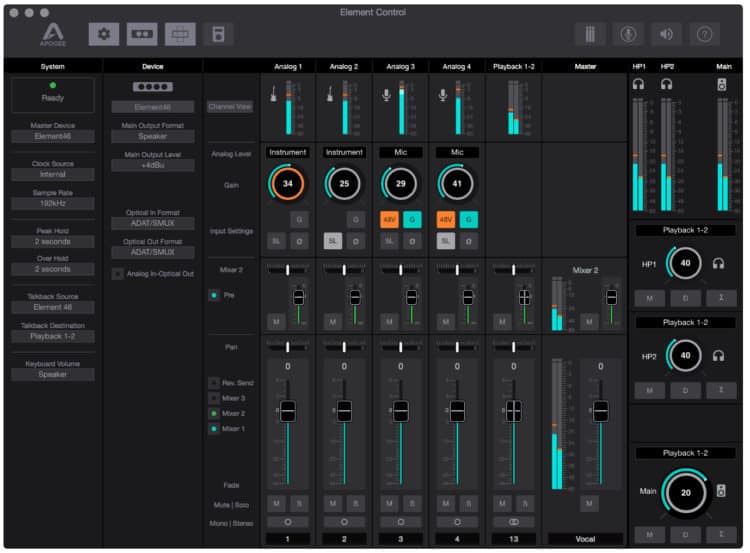The height and width of the screenshot is (553, 750).
Task: Click the guitar icon on Analog 1
Action: (274, 94)
